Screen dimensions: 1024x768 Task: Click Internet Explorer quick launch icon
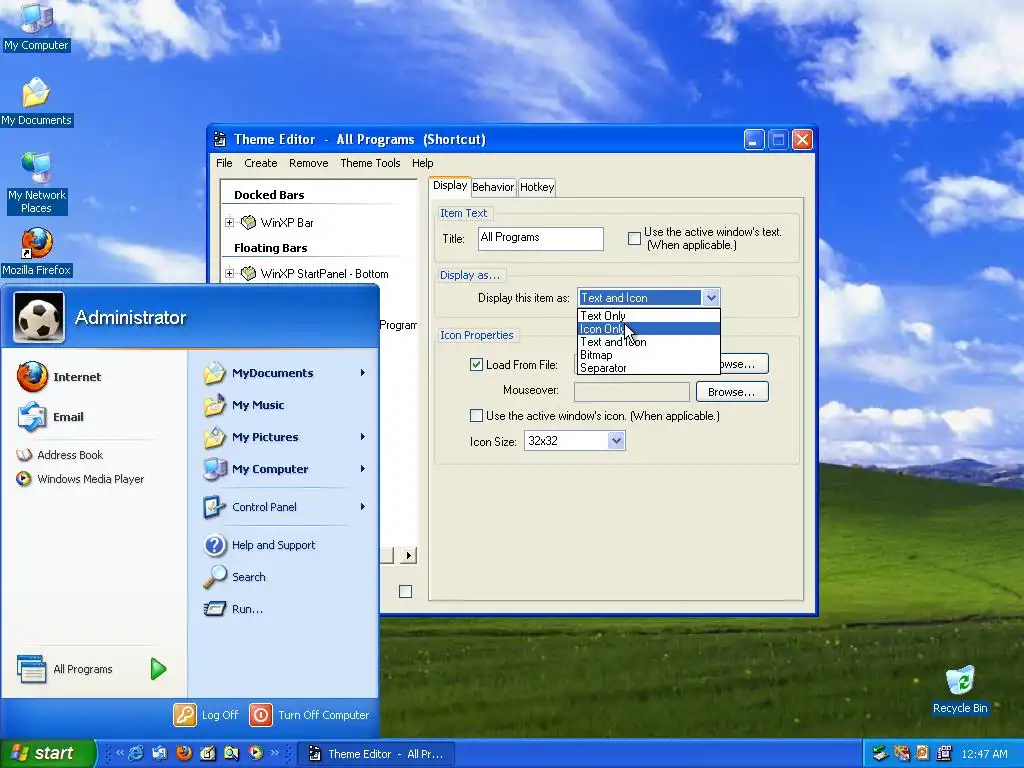(x=136, y=753)
